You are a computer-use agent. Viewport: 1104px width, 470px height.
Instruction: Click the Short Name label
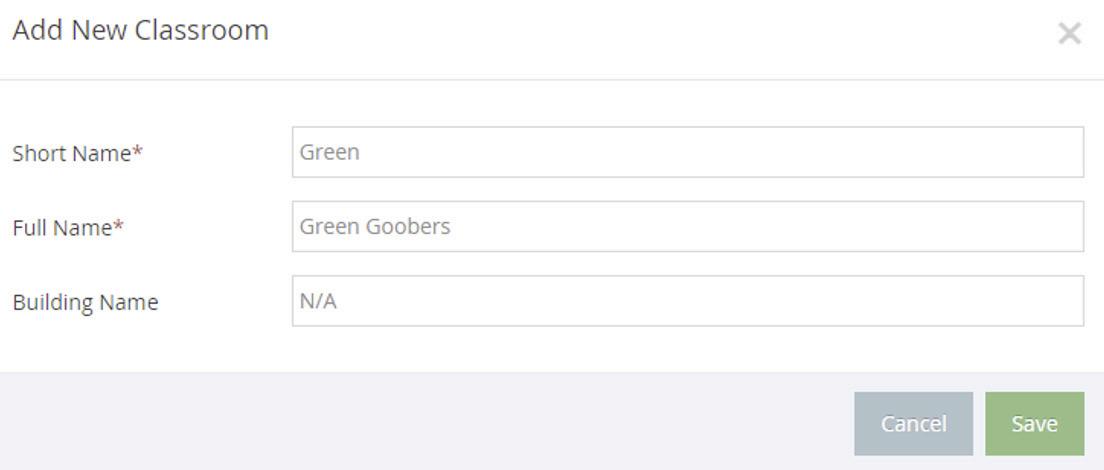pos(72,153)
